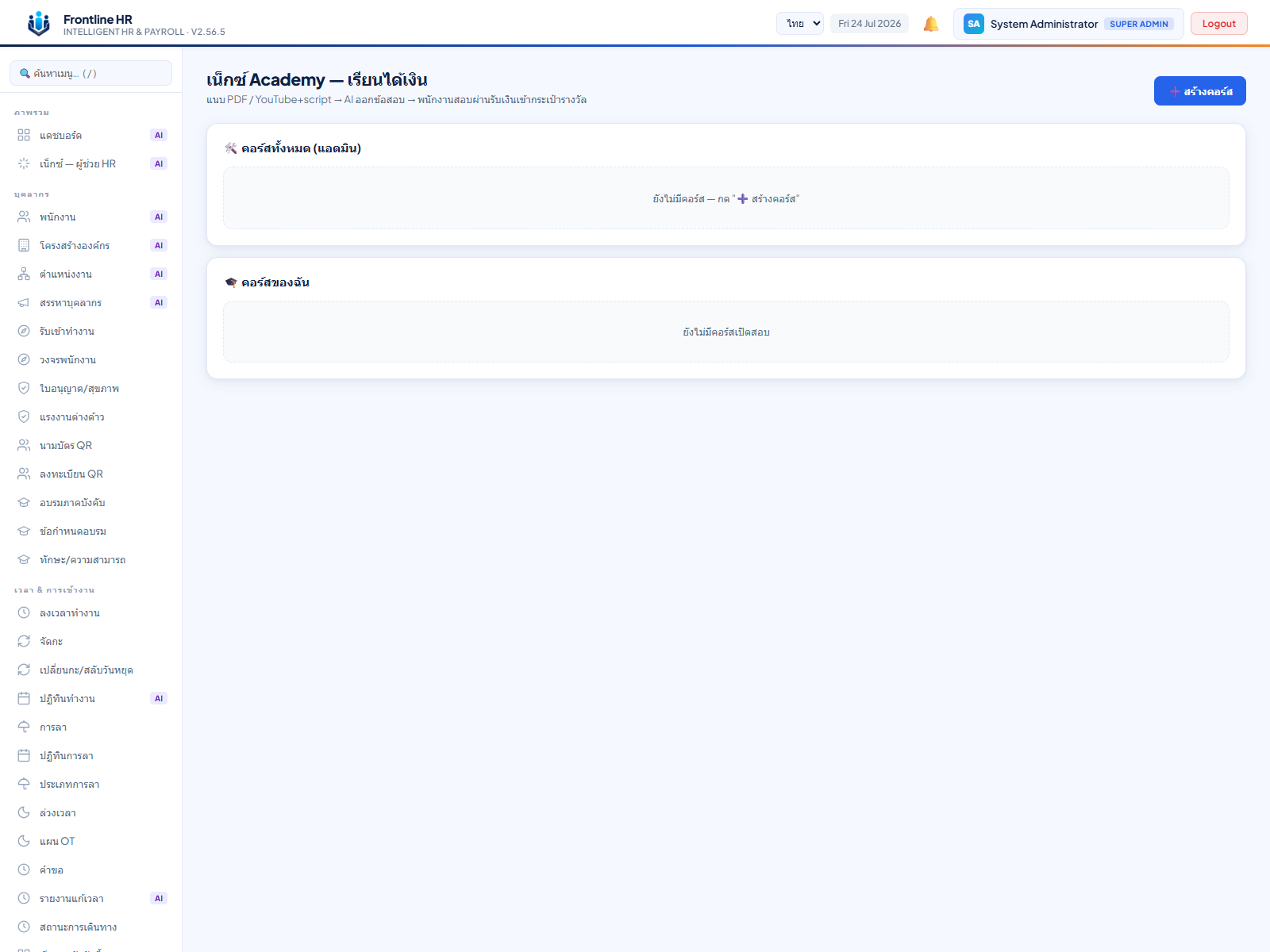Click the moon icon for ล่วงเวลา
Viewport: 1270px width, 952px height.
pyautogui.click(x=24, y=812)
